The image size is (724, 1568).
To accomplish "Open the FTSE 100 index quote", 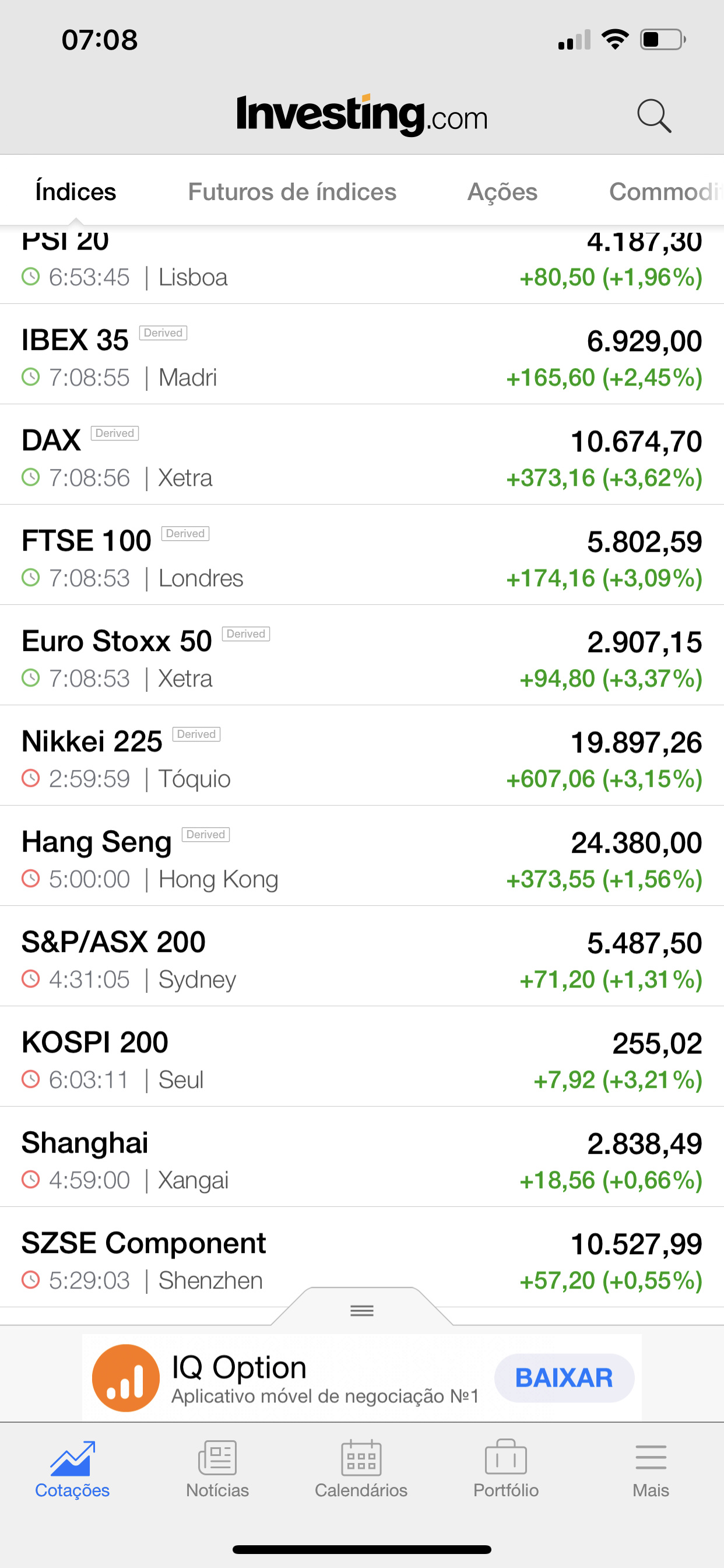I will 362,555.
